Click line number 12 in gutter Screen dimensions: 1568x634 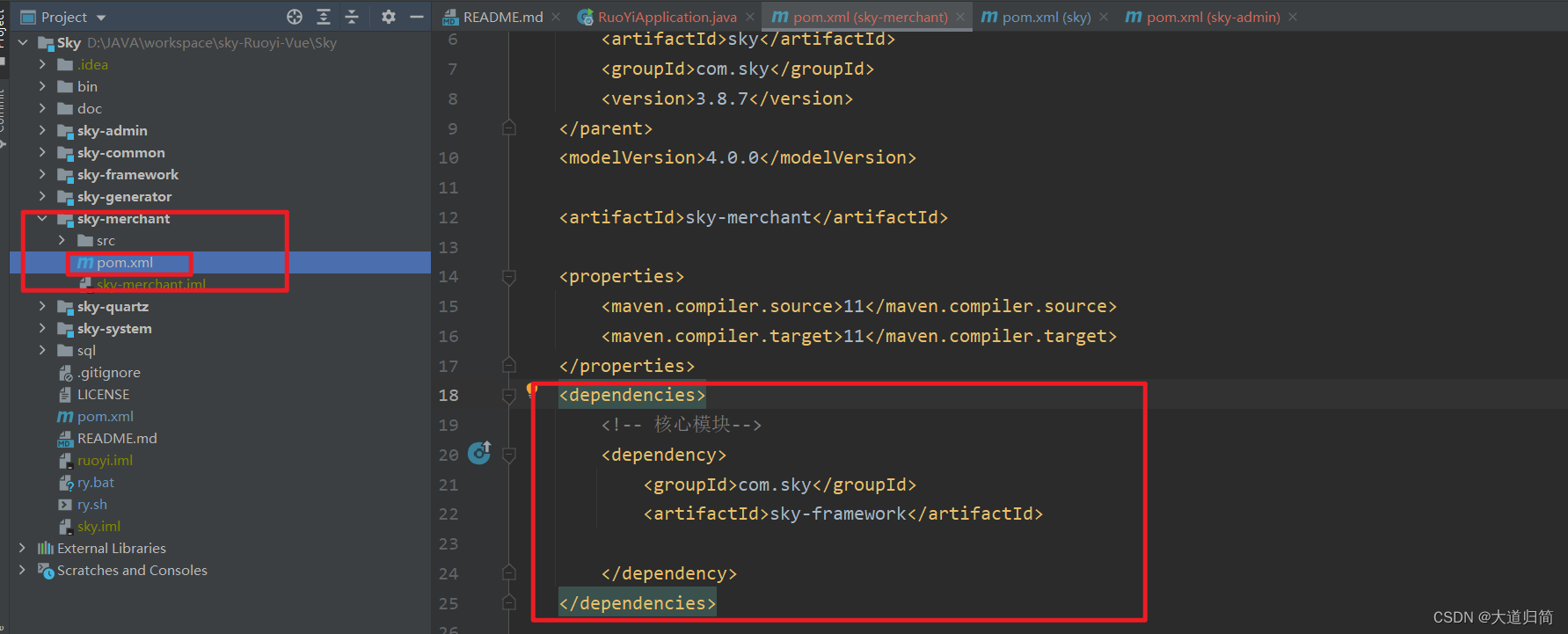tap(449, 217)
